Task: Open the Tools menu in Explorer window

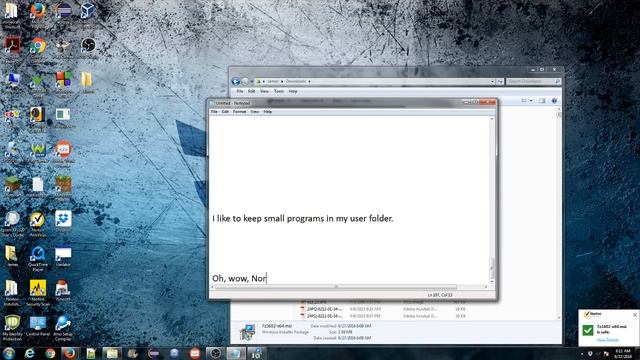Action: click(x=279, y=91)
